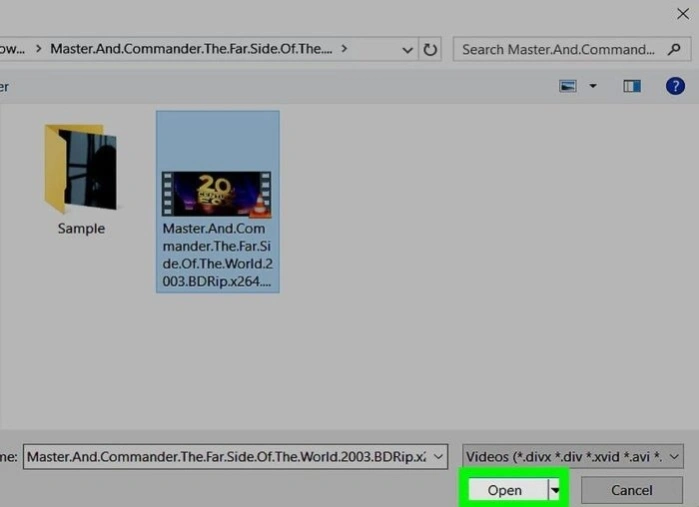The image size is (699, 507).
Task: Click the magnifier icon in the search box
Action: point(674,49)
